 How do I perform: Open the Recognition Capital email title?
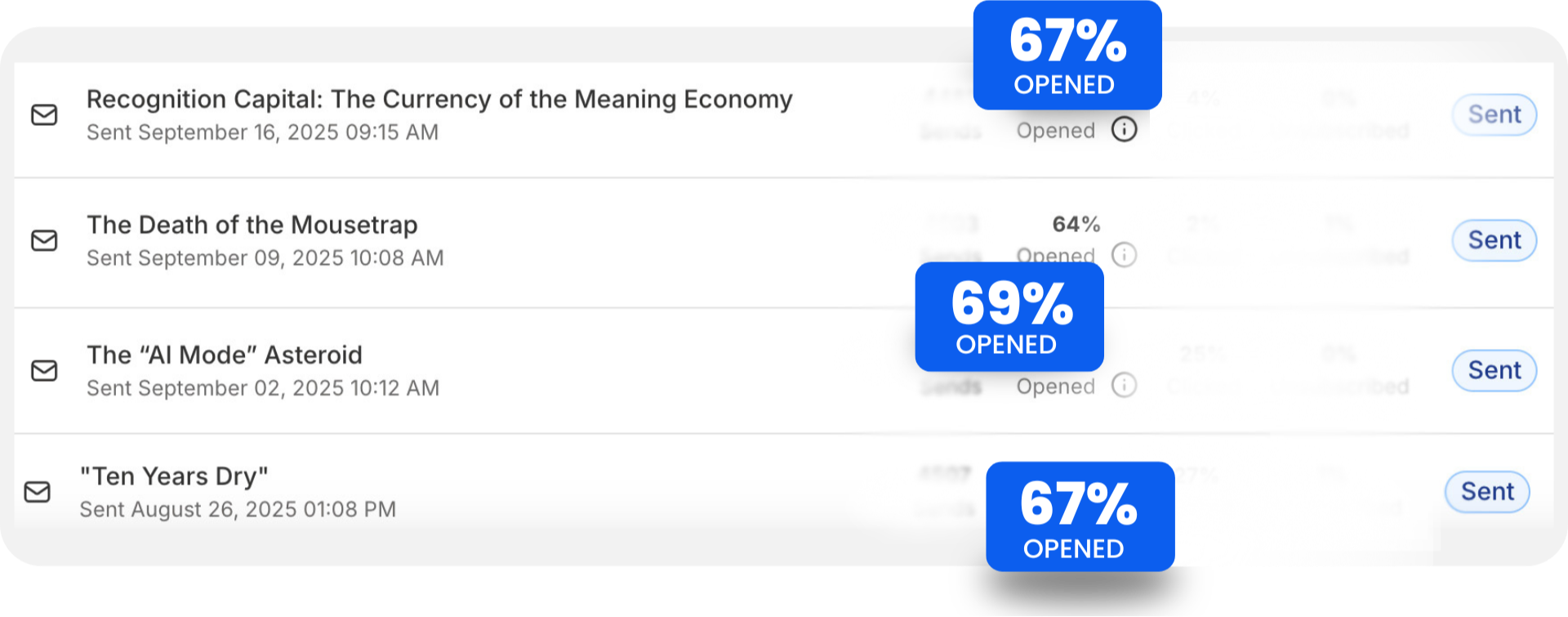[439, 100]
